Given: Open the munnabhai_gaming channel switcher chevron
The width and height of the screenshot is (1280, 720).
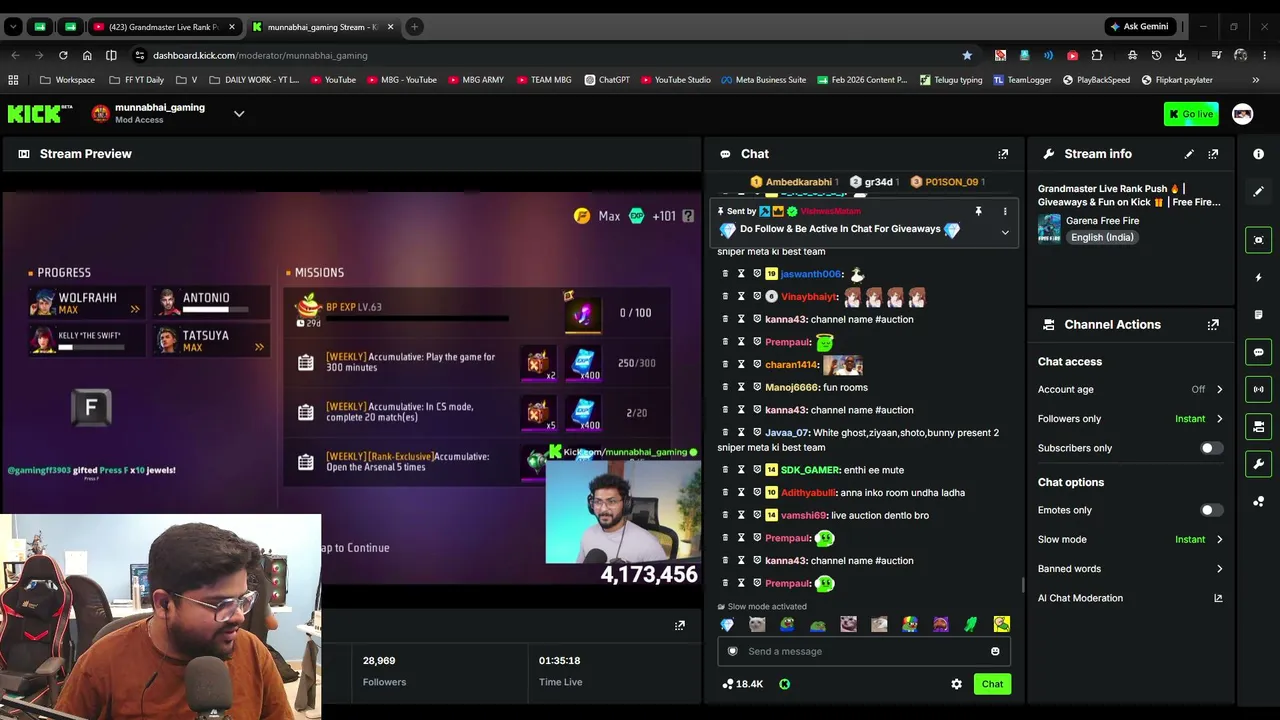Looking at the screenshot, I should point(239,114).
